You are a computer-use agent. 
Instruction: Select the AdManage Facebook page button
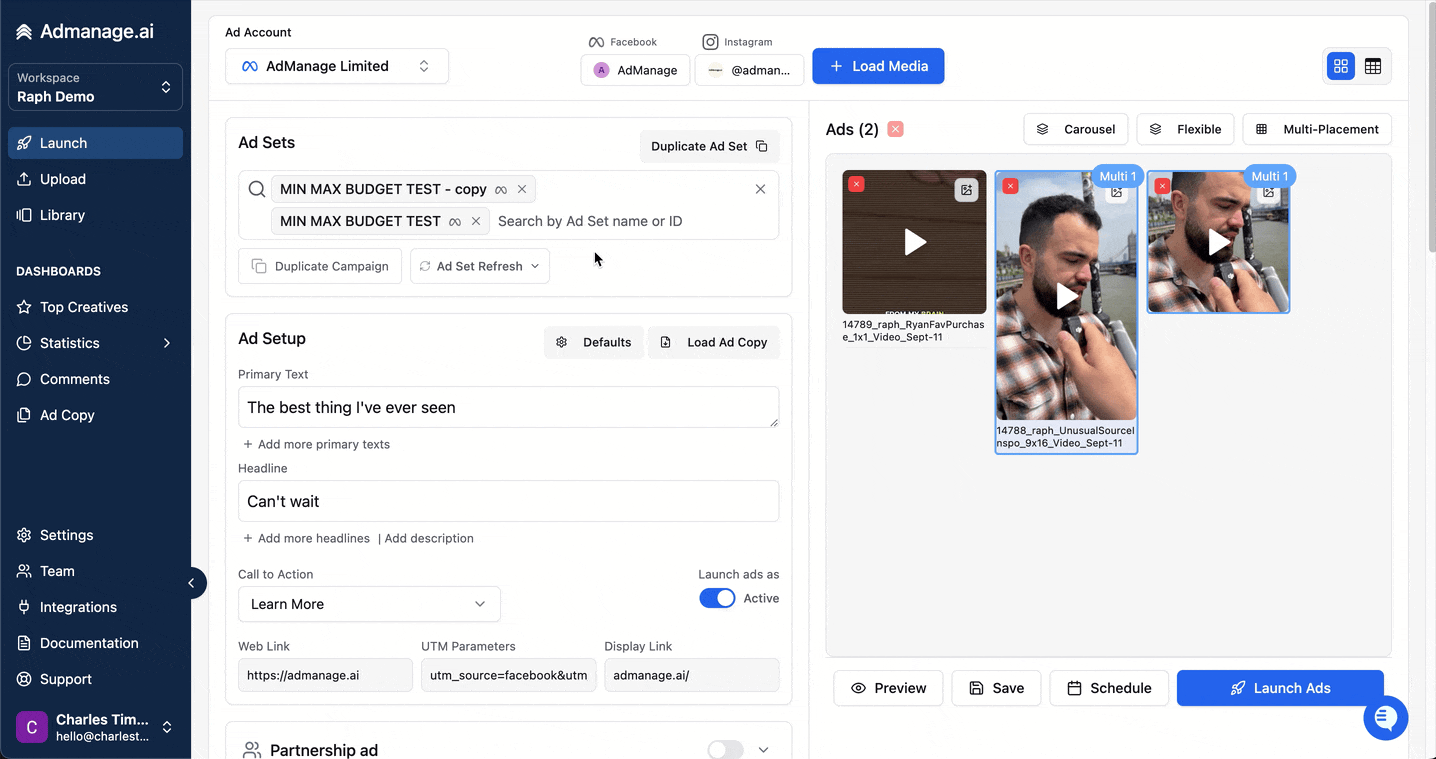(635, 70)
